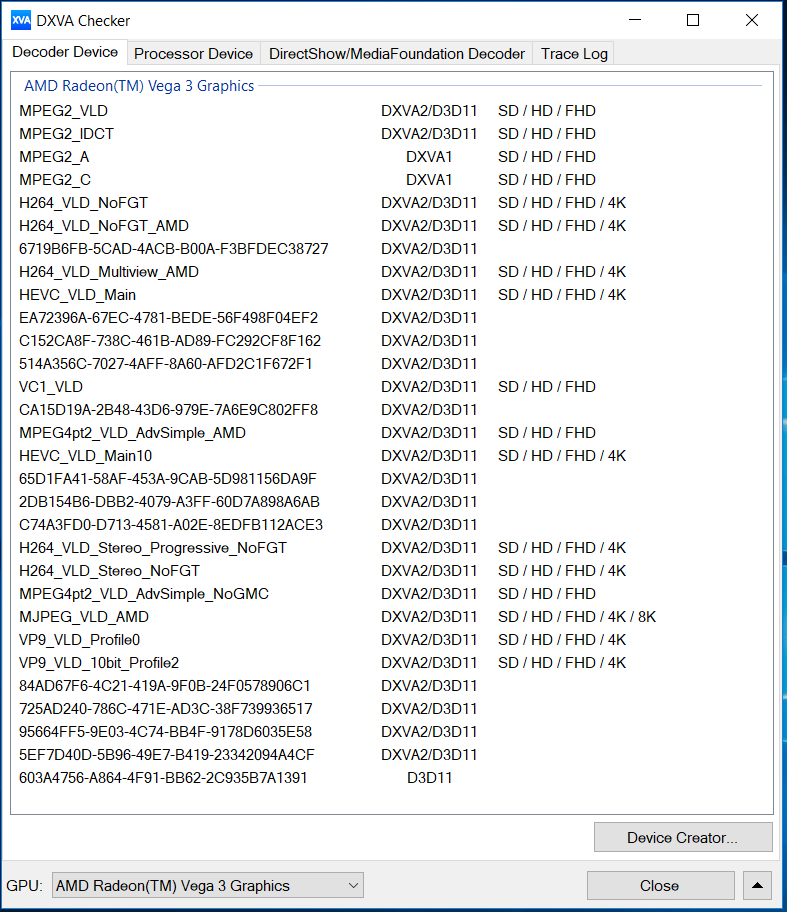Click the AMD Radeon(TM) Vega 3 Graphics group header
Viewport: 787px width, 912px height.
tap(139, 86)
